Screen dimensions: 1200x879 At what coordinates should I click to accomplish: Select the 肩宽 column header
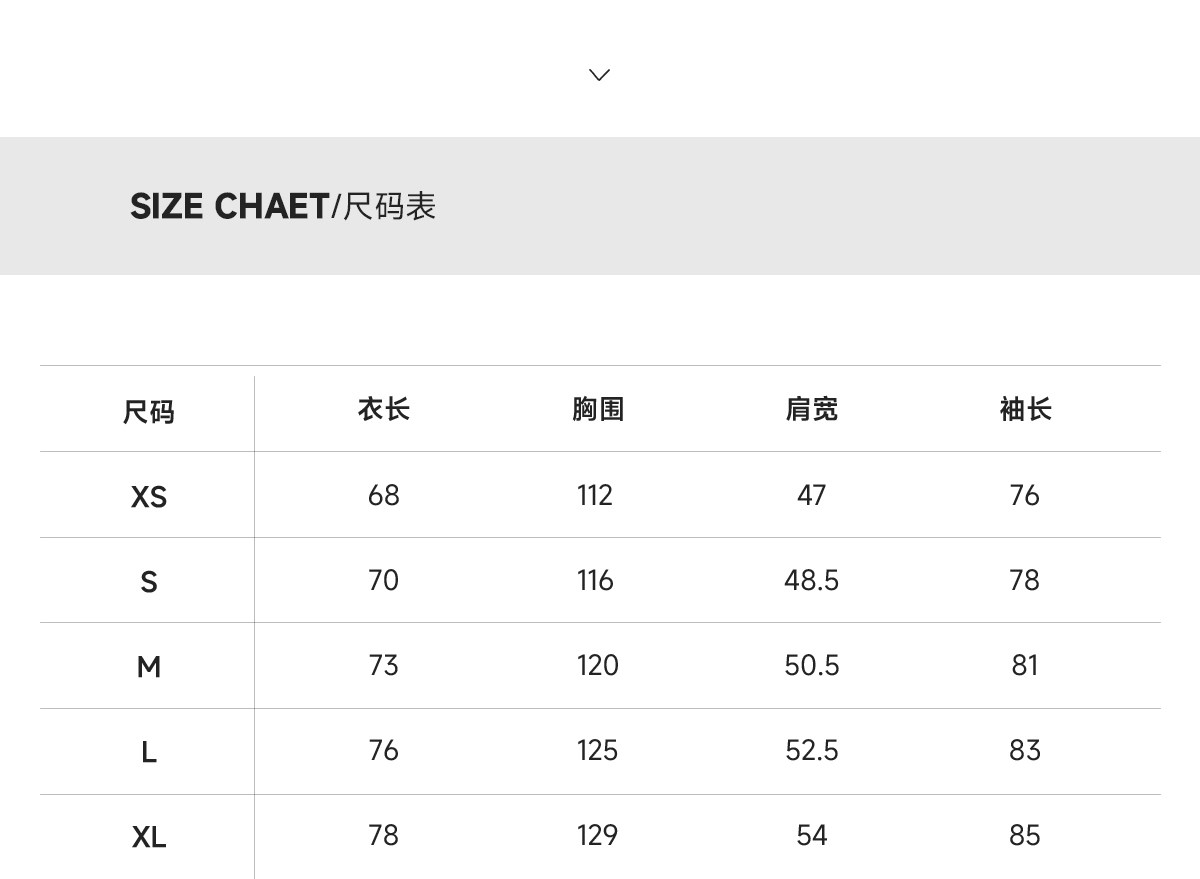point(811,409)
